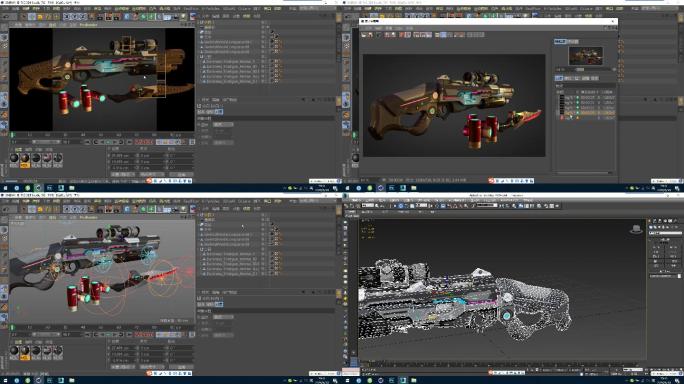Toggle X-axis lock in top-left Cinema 4D toolbar
The image size is (684, 384).
[x=66, y=17]
